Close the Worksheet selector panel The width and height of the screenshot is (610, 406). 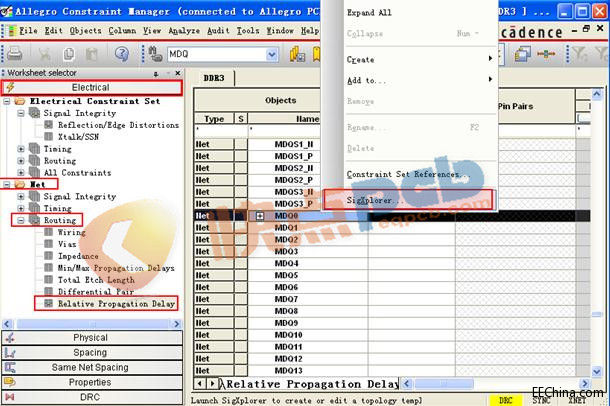[x=178, y=73]
